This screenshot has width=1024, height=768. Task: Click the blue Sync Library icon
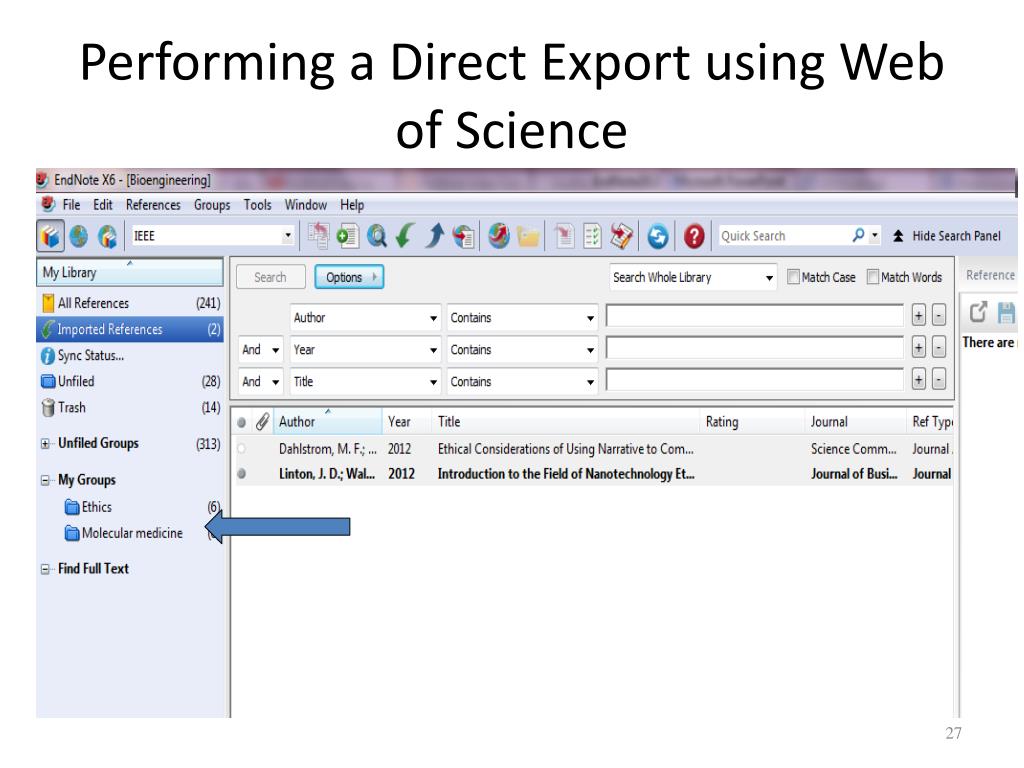pos(658,236)
